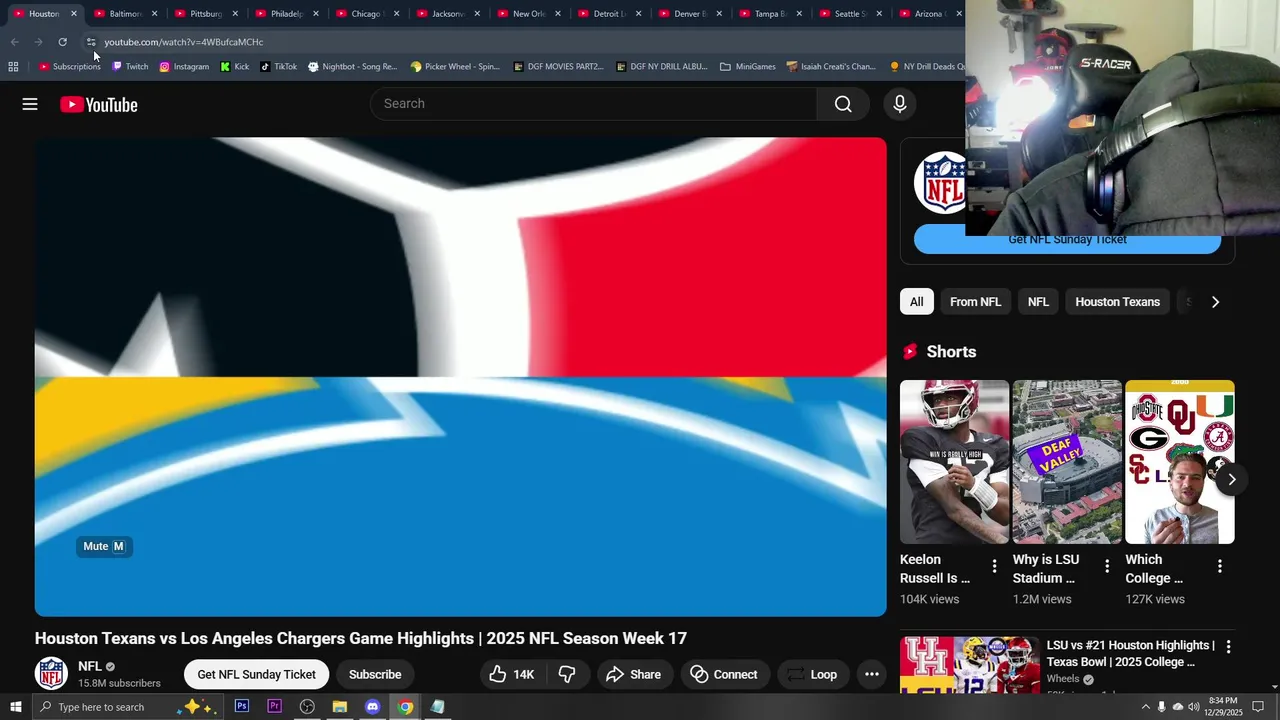Image resolution: width=1280 pixels, height=720 pixels.
Task: Open the DGF MOVIES PART2 bookmark
Action: pos(558,67)
